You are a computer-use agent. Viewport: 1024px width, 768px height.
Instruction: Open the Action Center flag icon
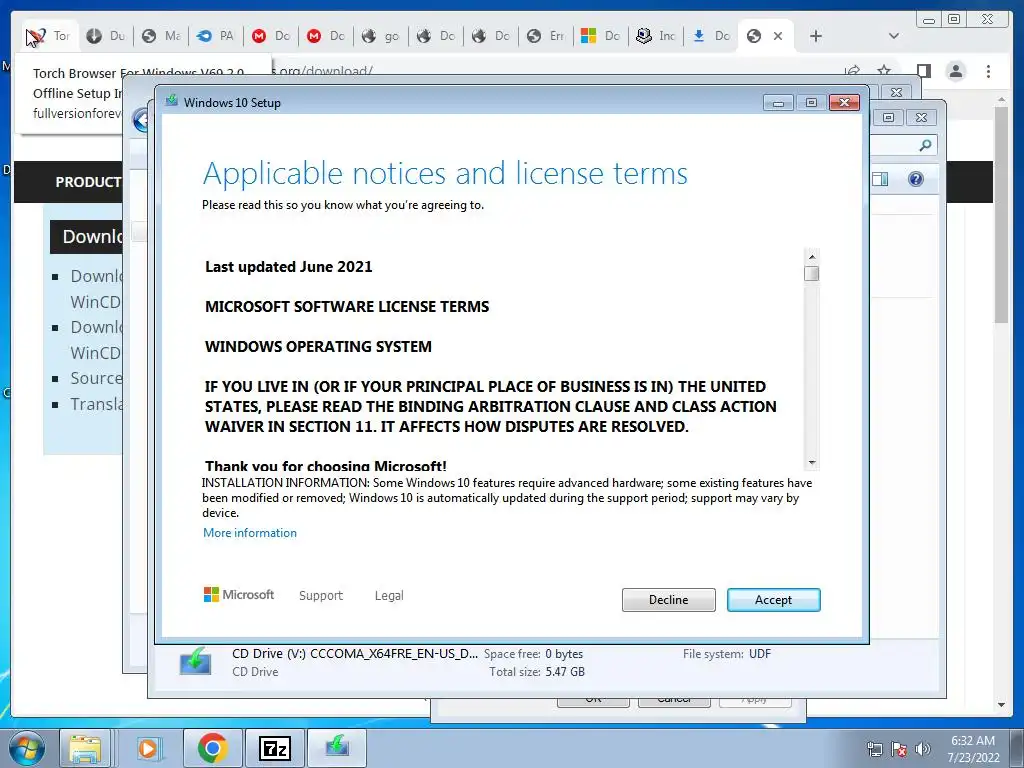click(899, 749)
